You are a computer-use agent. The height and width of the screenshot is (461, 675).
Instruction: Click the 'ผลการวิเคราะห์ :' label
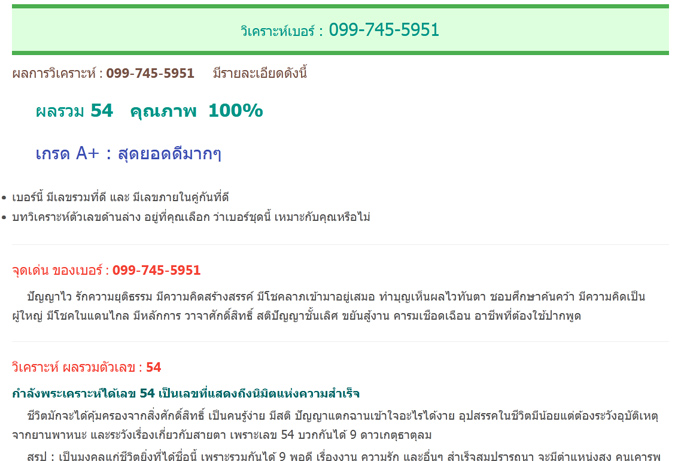tap(57, 73)
